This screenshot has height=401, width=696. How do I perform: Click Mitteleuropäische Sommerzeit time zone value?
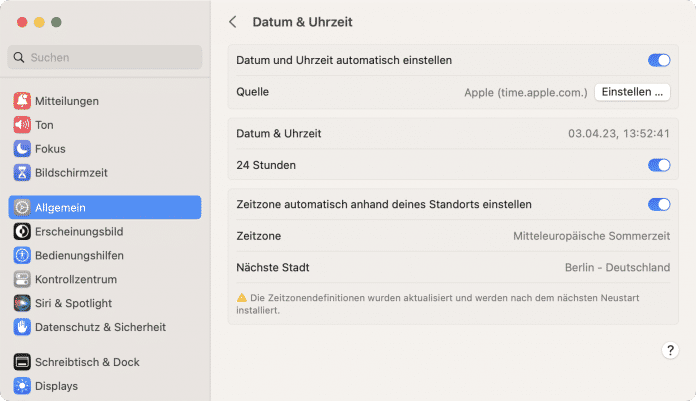point(591,236)
